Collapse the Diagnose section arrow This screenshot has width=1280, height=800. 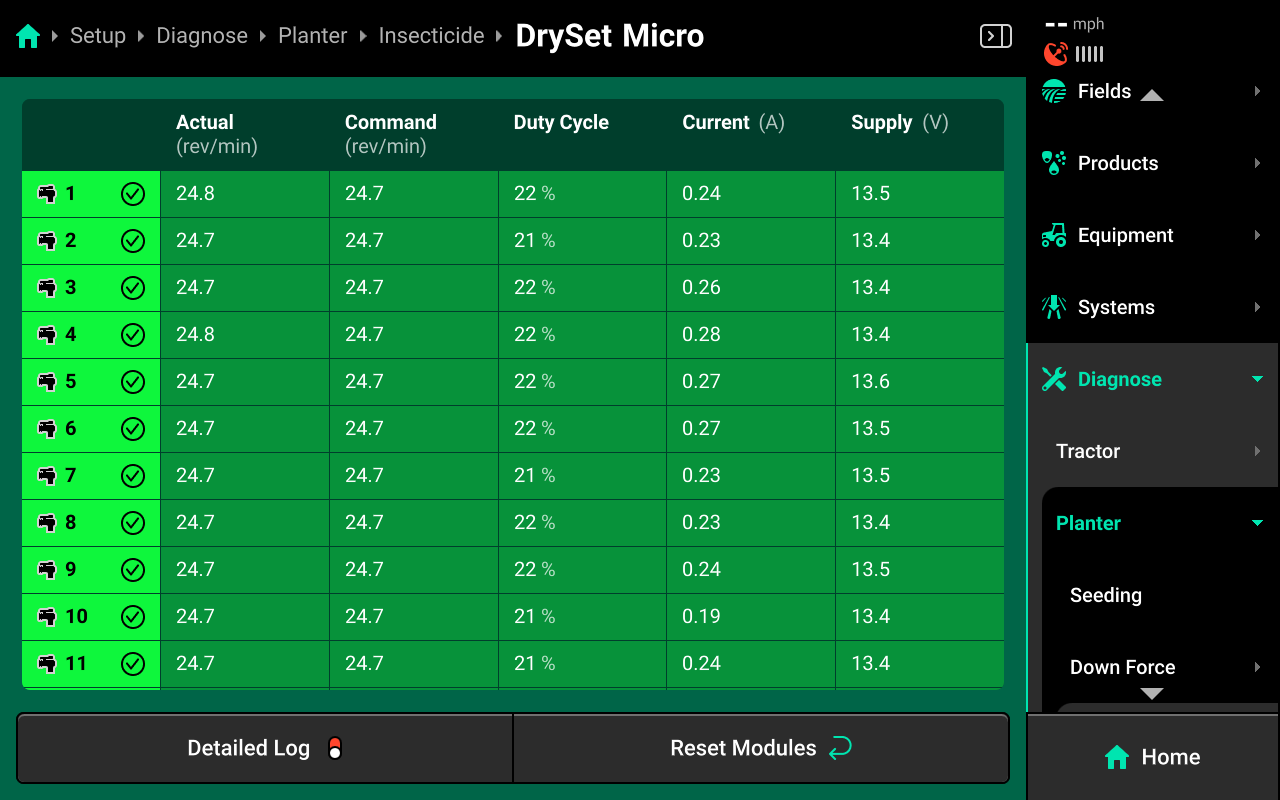pos(1257,379)
